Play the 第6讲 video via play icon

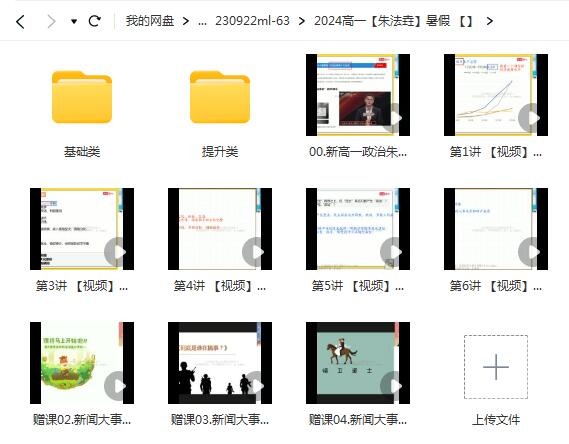pyautogui.click(x=532, y=252)
